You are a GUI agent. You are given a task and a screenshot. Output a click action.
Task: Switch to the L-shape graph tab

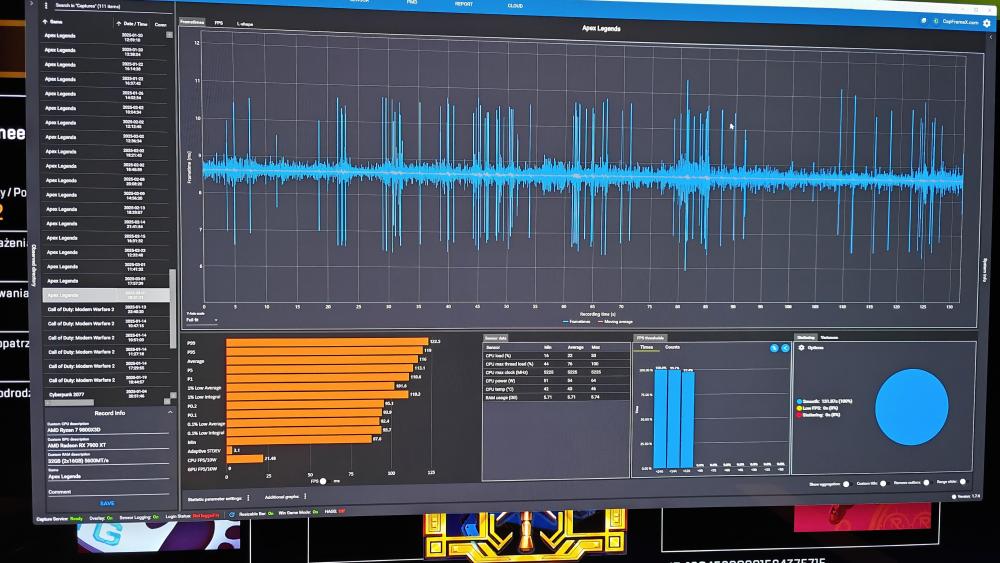point(244,24)
